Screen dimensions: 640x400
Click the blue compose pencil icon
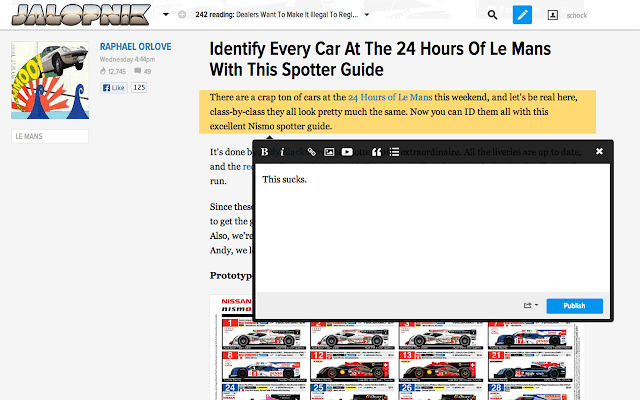[522, 15]
